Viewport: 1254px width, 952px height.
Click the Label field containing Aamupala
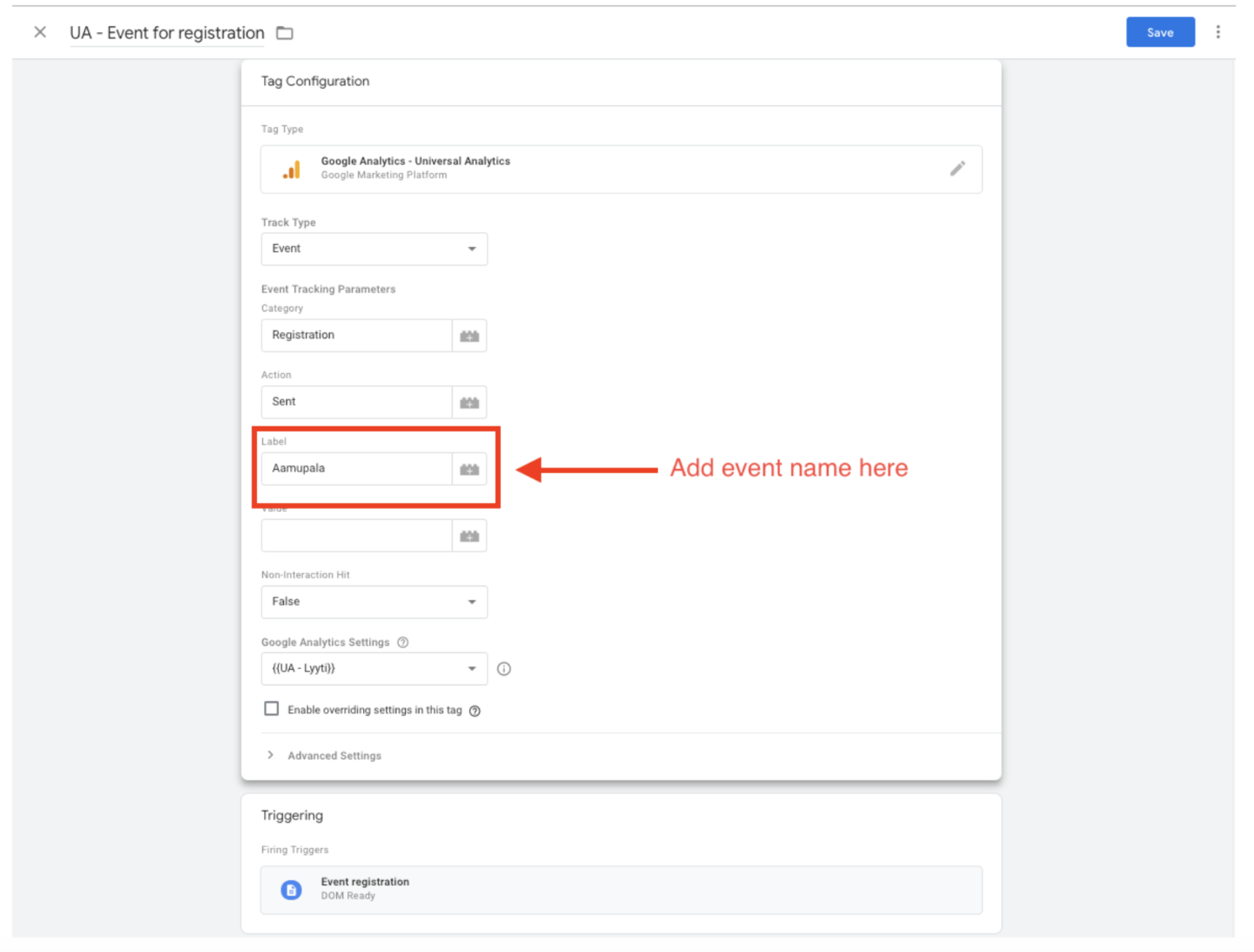coord(356,469)
